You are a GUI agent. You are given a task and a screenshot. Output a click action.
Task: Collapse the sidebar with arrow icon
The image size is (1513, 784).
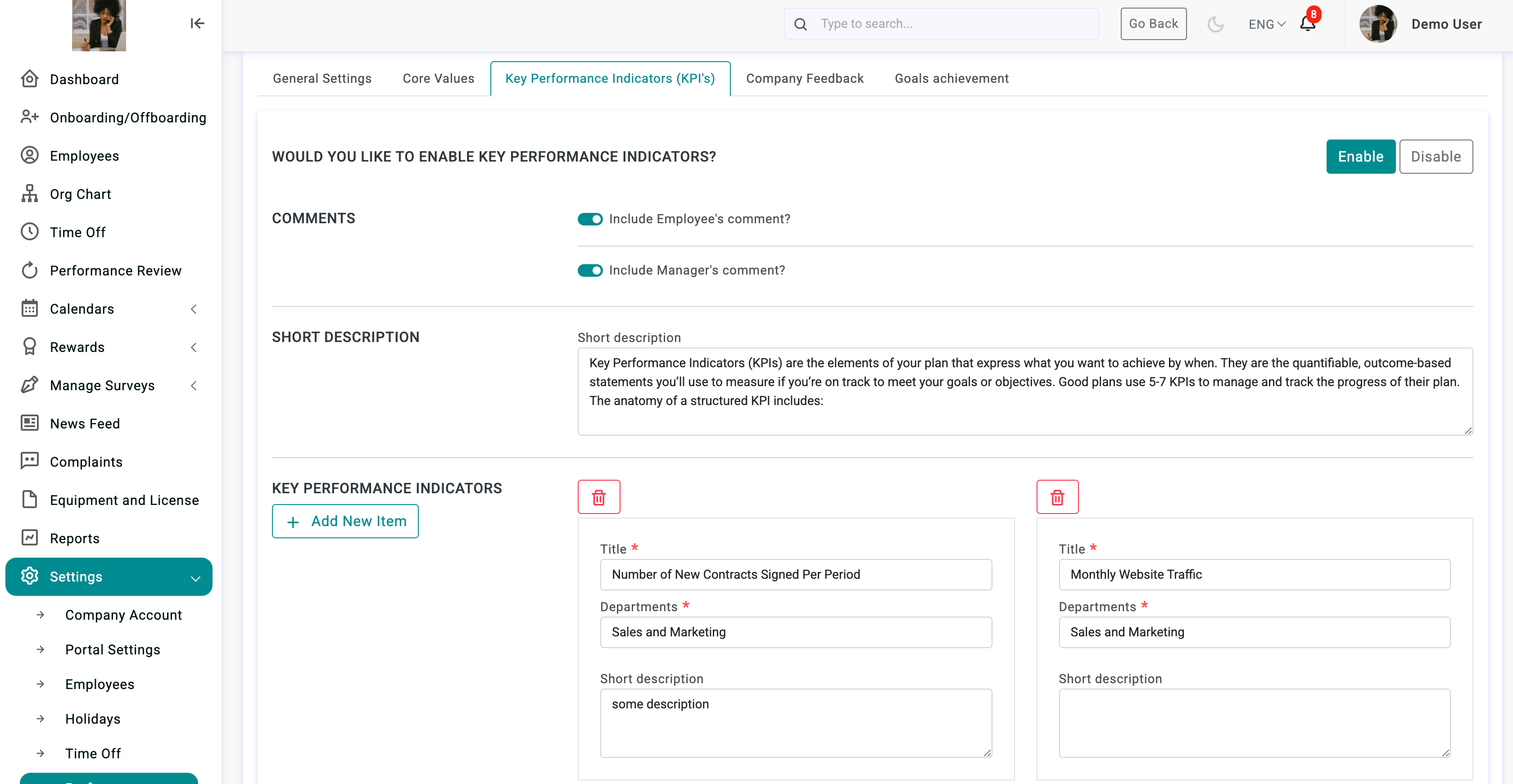[x=197, y=23]
